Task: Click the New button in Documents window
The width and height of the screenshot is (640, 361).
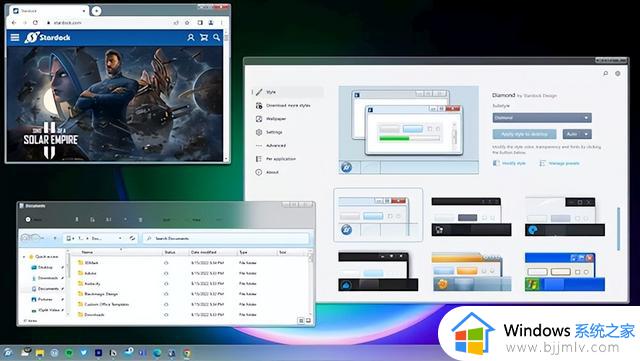Action: click(33, 220)
